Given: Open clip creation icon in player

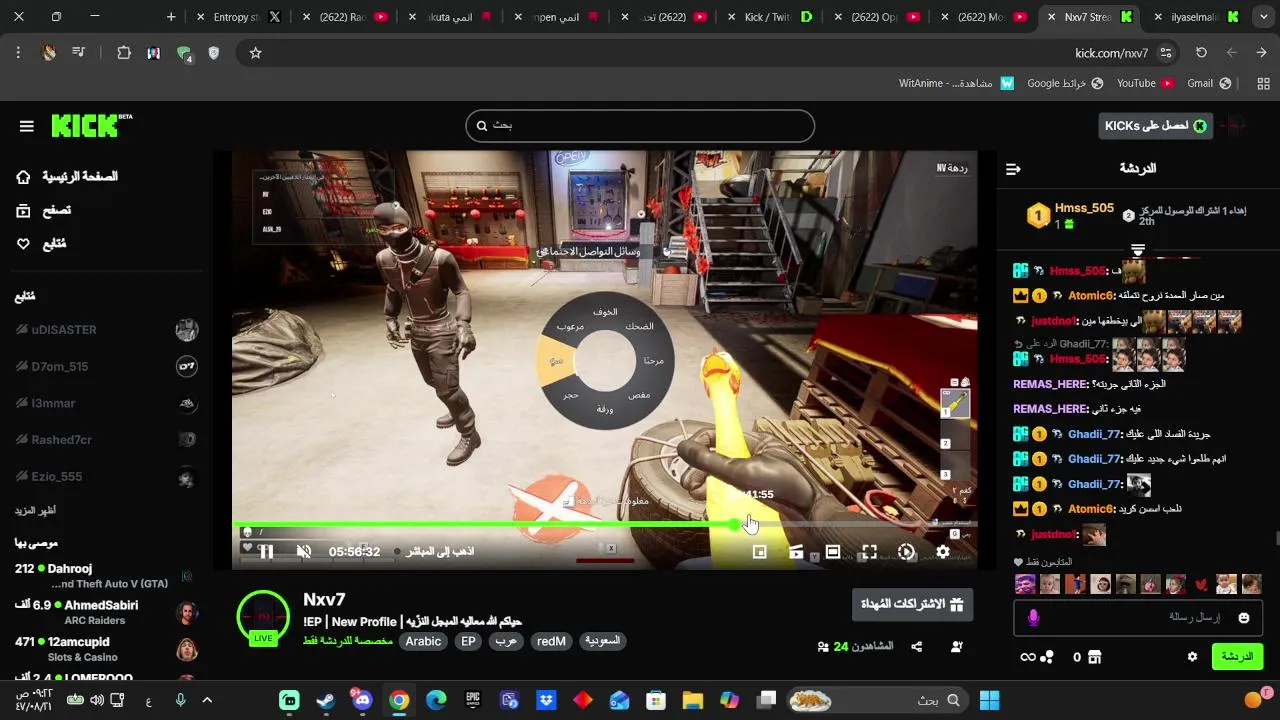Looking at the screenshot, I should point(796,552).
